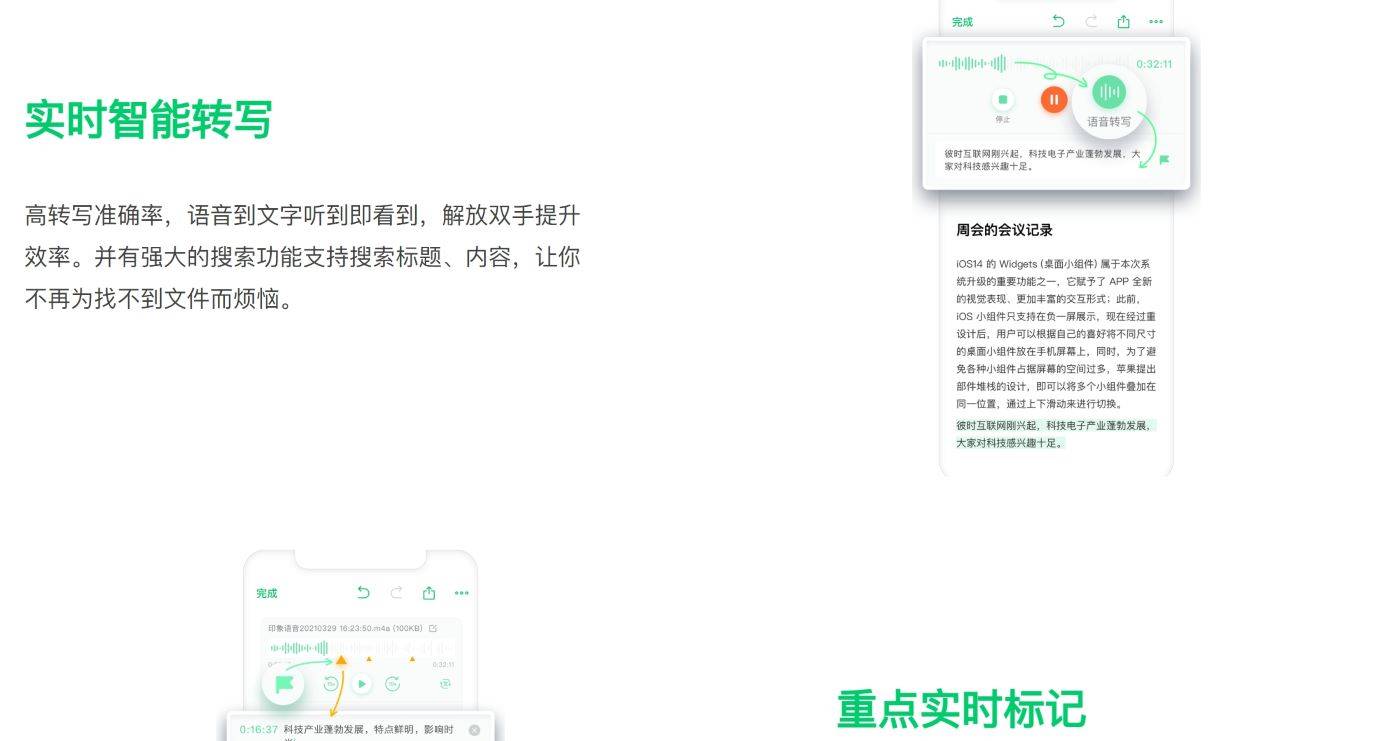The image size is (1387, 741).
Task: Click the marker note text 科技产业蓬勃发展
Action: tap(369, 732)
